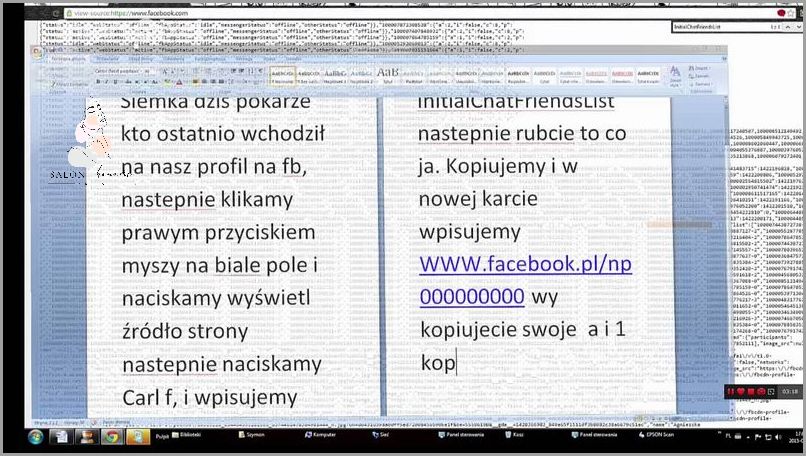Open Komputer from the taskbar toolbar
806x456 pixels.
click(320, 434)
